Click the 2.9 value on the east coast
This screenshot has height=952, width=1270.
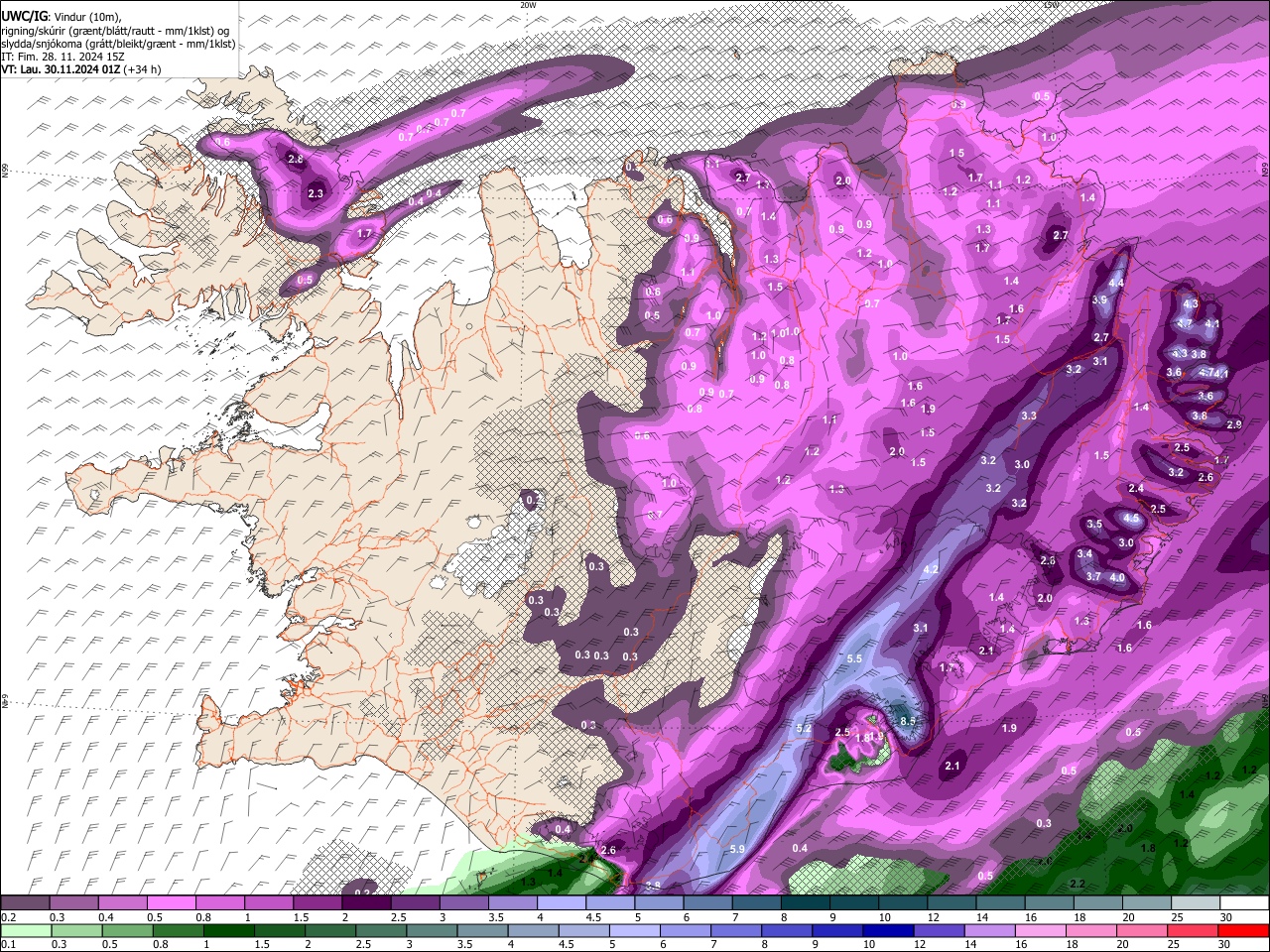click(x=1234, y=424)
